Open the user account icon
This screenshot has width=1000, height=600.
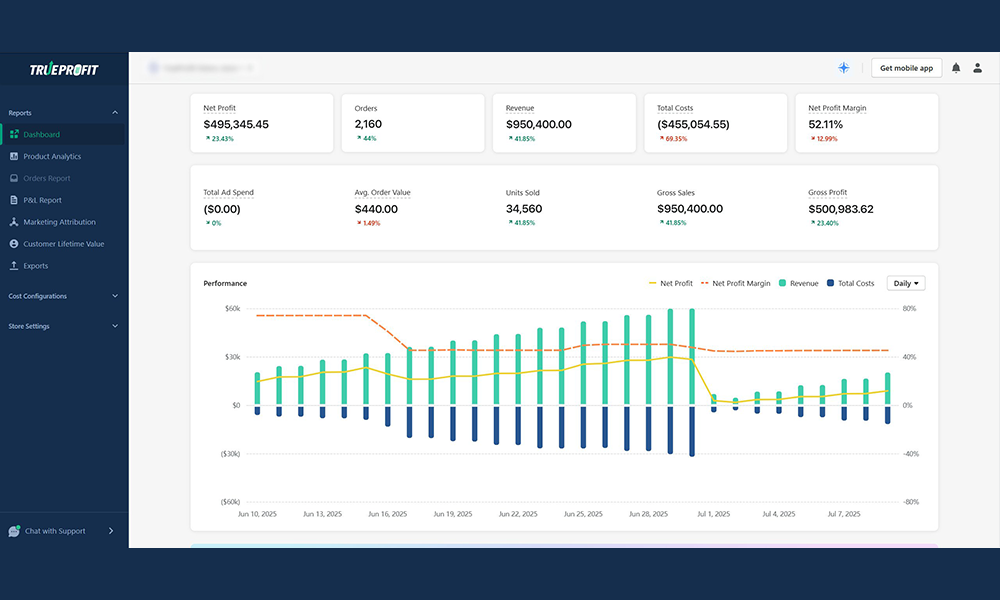click(978, 67)
